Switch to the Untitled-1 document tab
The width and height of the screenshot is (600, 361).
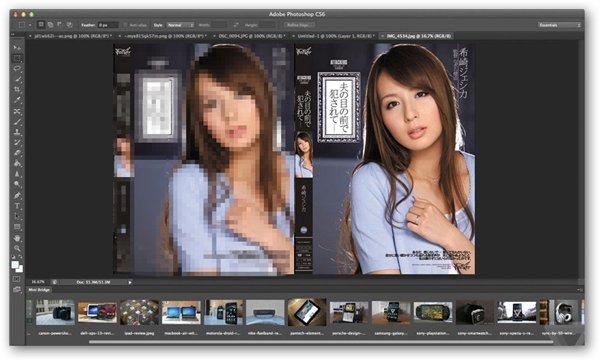[x=333, y=36]
